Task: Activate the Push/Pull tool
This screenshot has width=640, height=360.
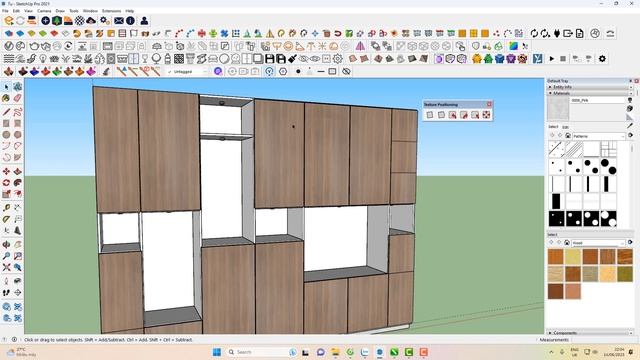Action: [18, 171]
